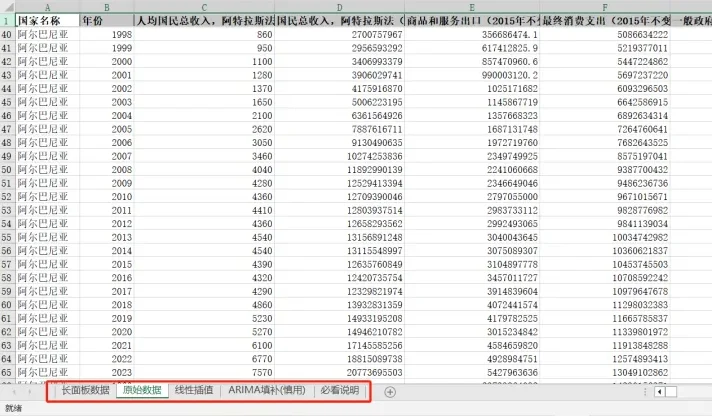712x416 pixels.
Task: Click cell with value 3075089307
Action: (x=472, y=251)
